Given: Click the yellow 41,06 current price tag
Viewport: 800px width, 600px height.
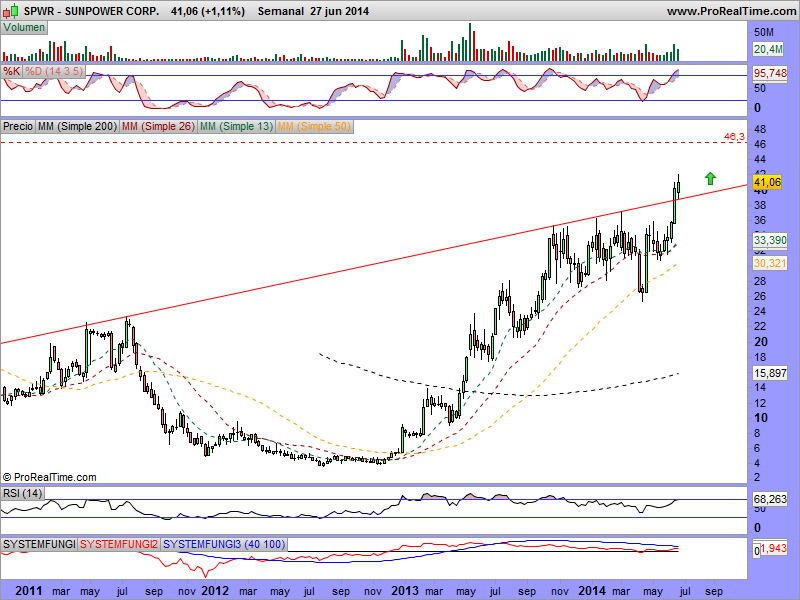Looking at the screenshot, I should coord(767,182).
